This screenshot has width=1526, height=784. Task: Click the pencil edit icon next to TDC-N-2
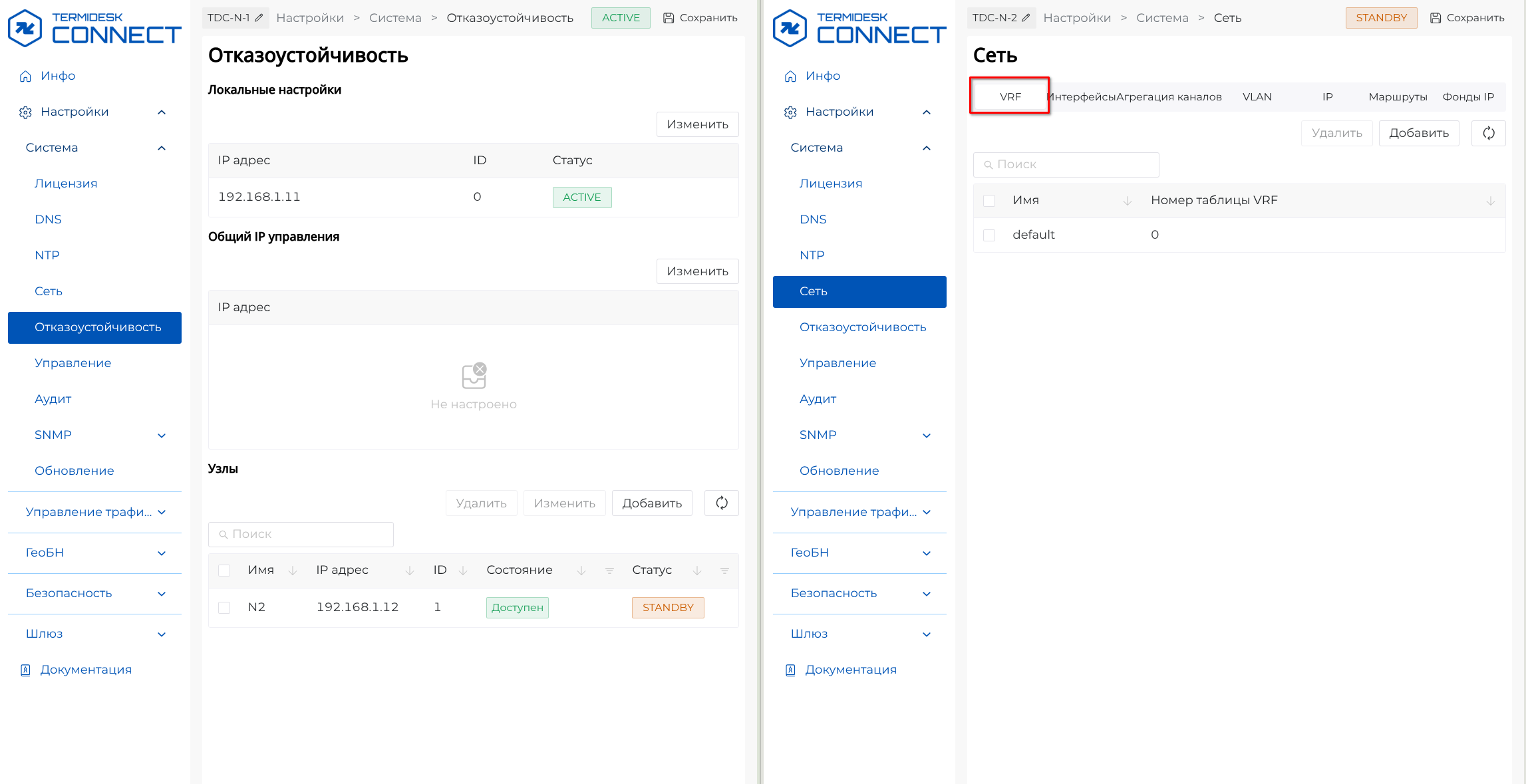point(1026,18)
